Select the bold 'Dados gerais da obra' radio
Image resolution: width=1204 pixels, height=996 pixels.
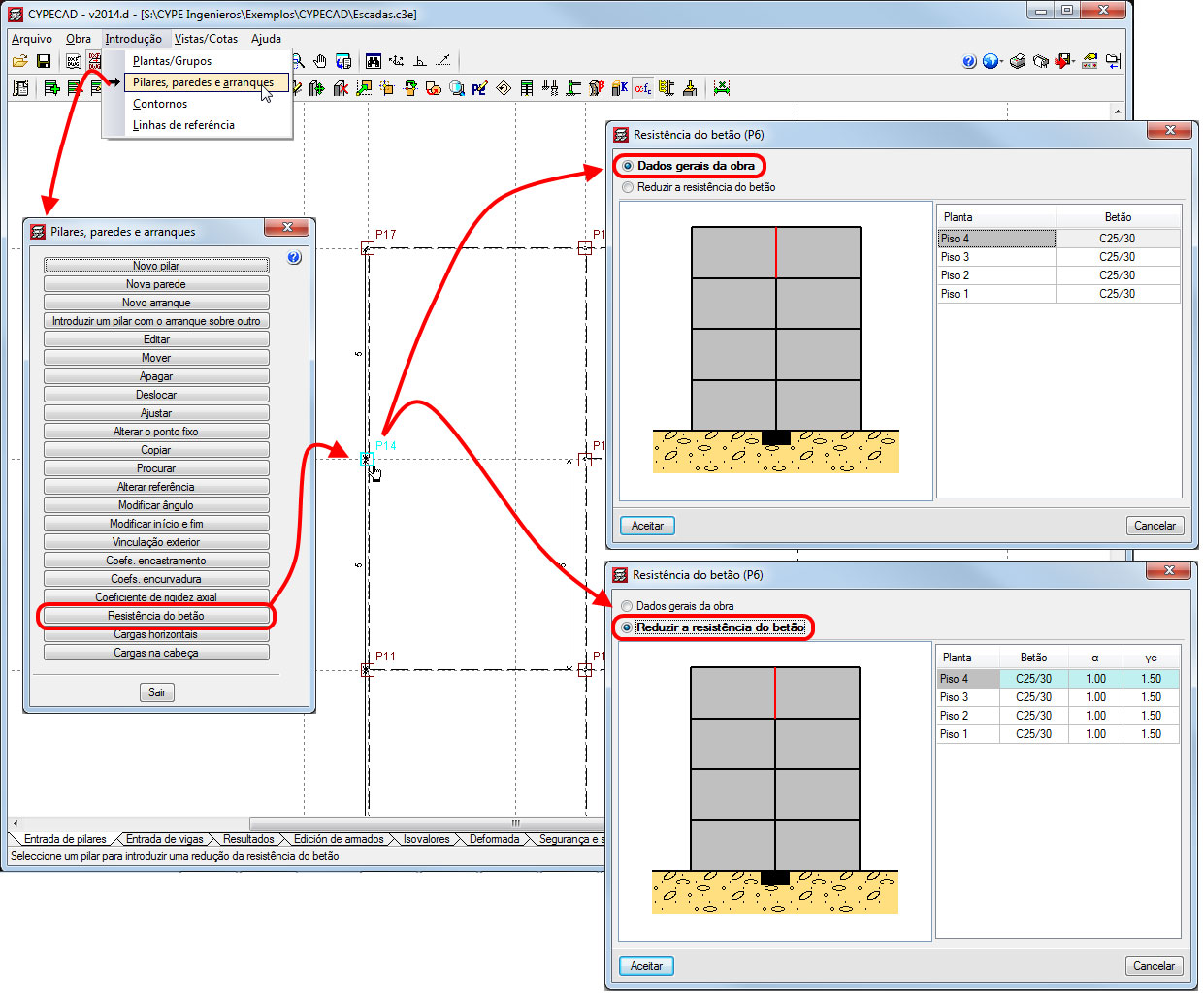coord(628,166)
